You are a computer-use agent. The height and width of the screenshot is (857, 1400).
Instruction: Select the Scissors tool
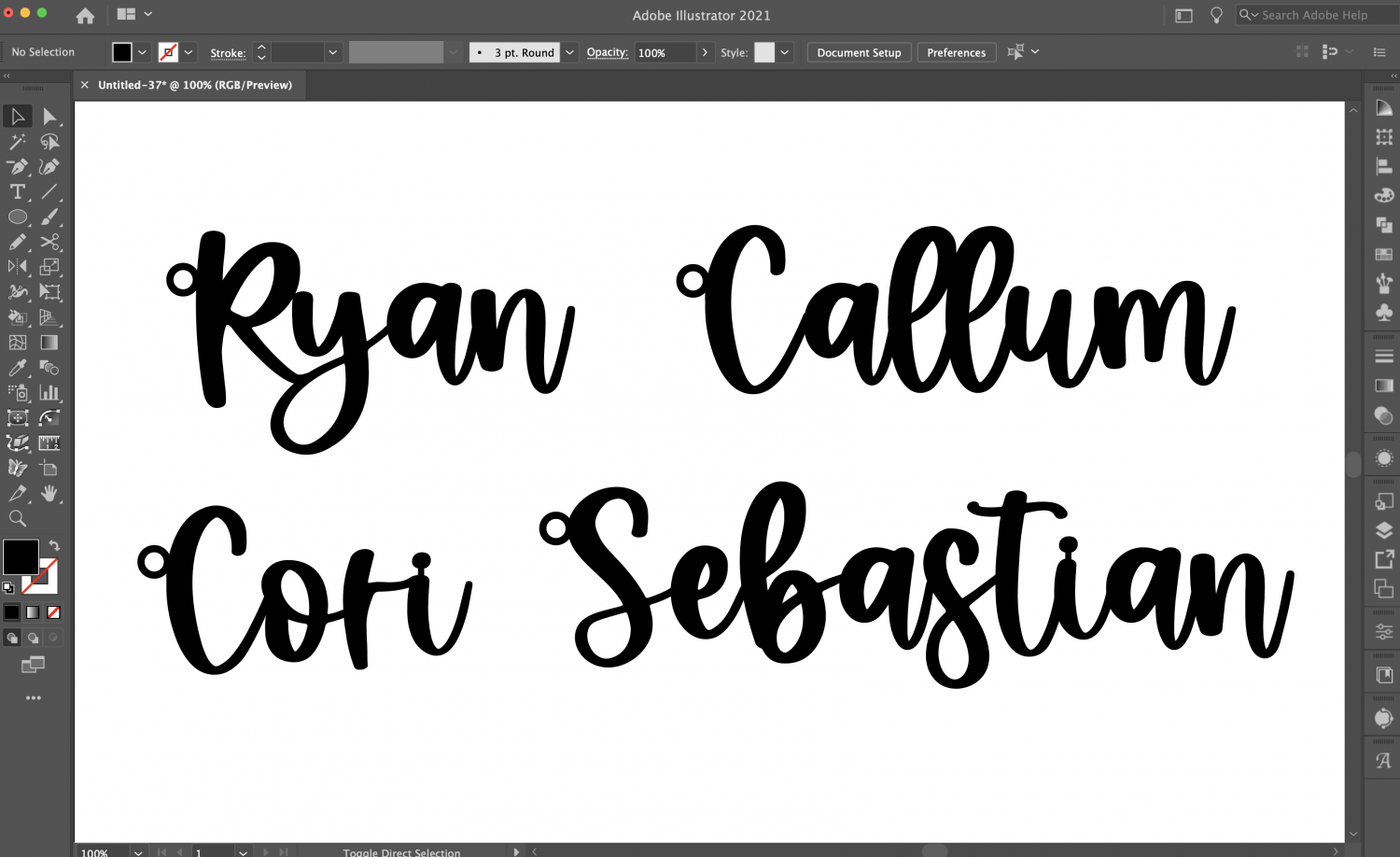49,243
